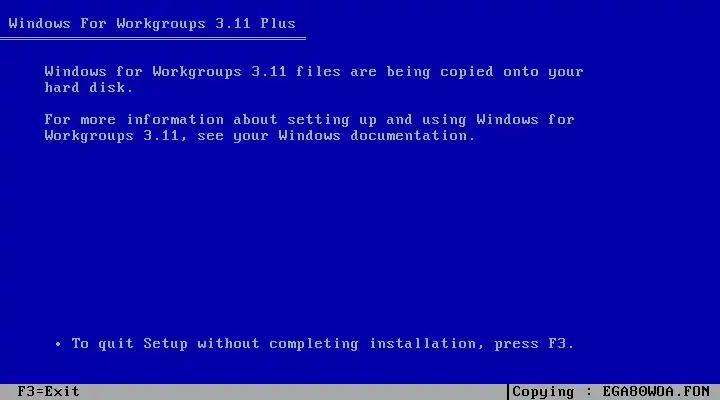
Task: Click the Copying EGA80WOA.FON status text
Action: click(x=611, y=392)
